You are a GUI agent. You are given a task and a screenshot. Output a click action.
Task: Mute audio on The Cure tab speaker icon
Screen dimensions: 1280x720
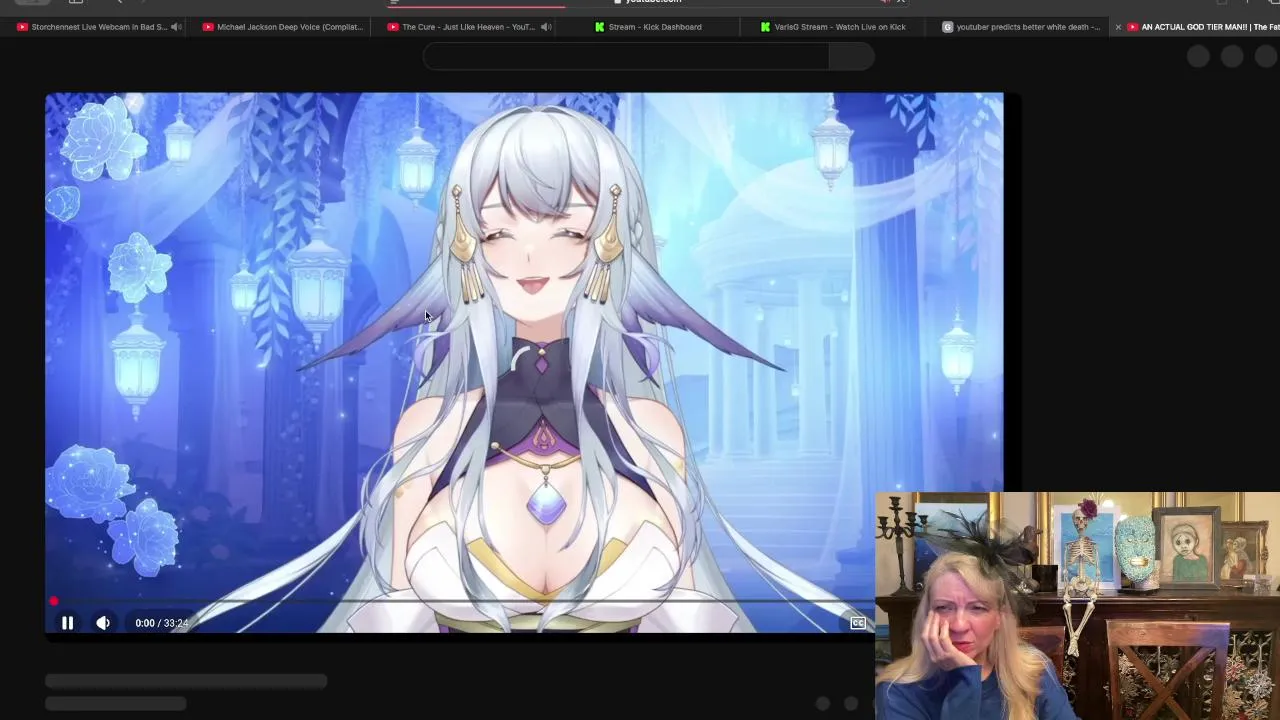(x=546, y=27)
